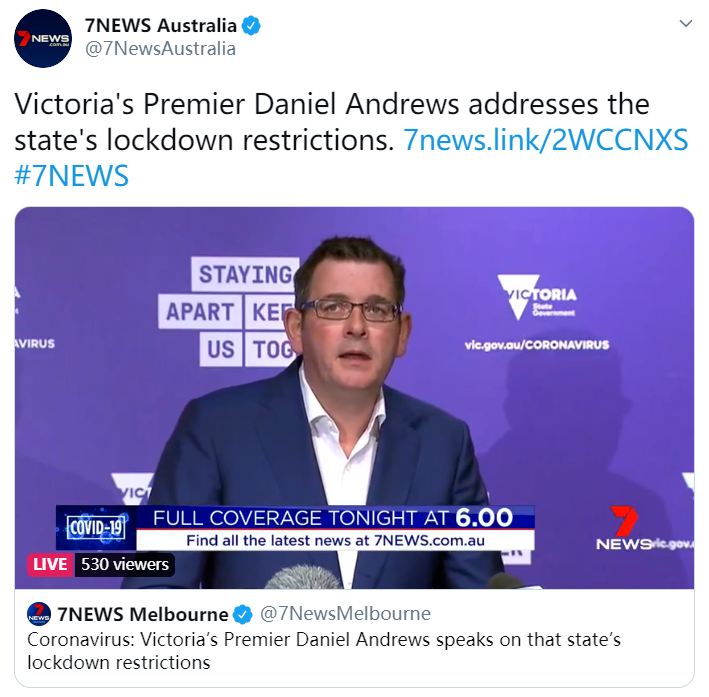This screenshot has width=709, height=697.
Task: Click the 'Full coverage tonight at 6.00' banner
Action: pyautogui.click(x=335, y=527)
